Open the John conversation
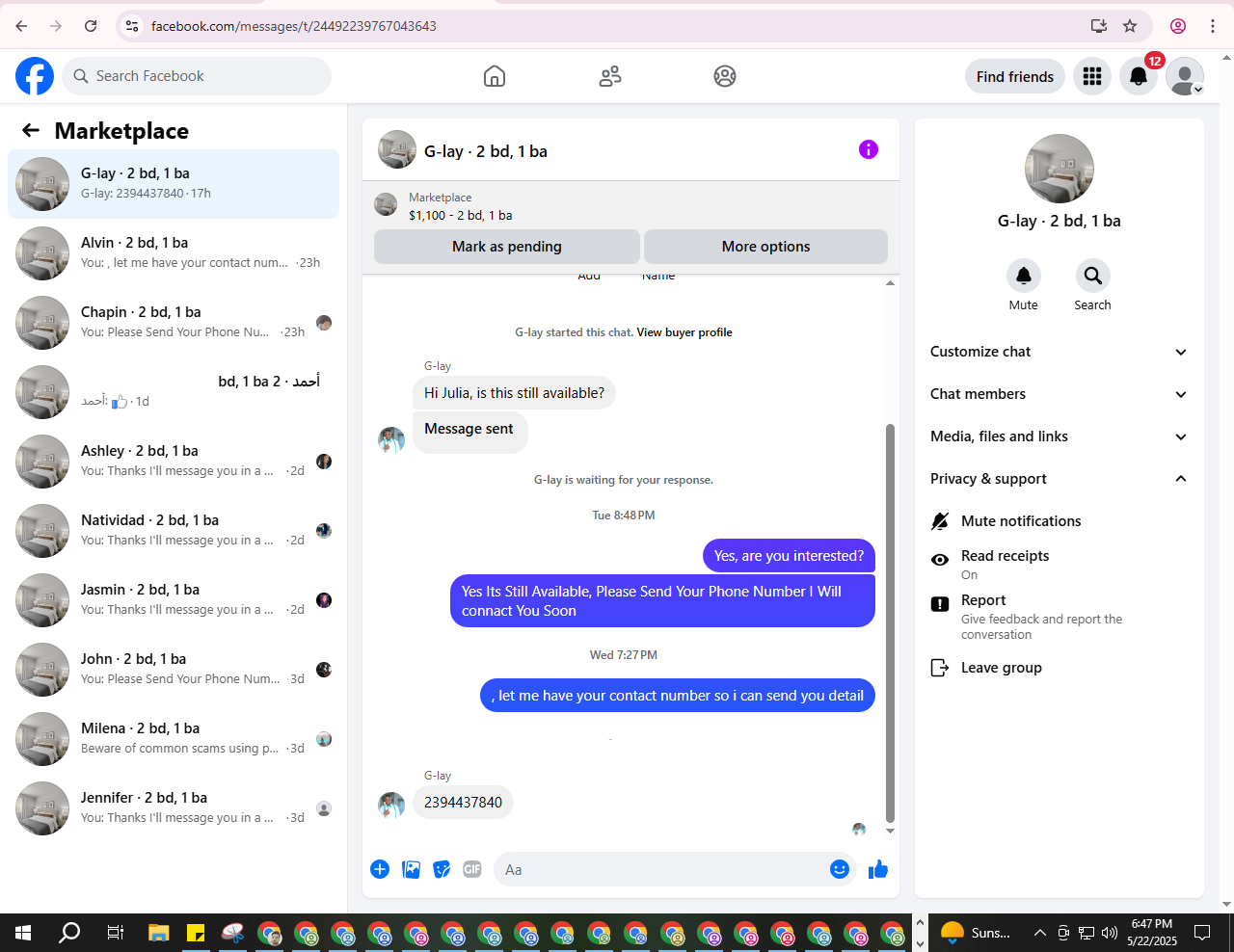 [x=174, y=670]
